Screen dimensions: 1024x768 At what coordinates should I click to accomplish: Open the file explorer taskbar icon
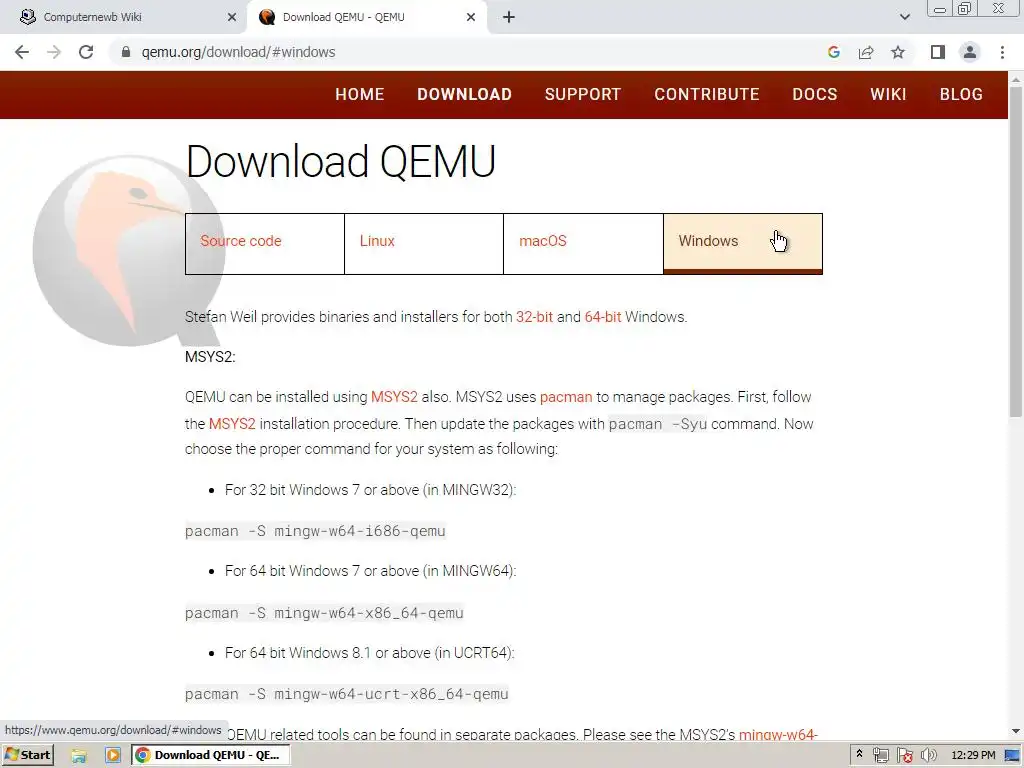click(x=79, y=756)
